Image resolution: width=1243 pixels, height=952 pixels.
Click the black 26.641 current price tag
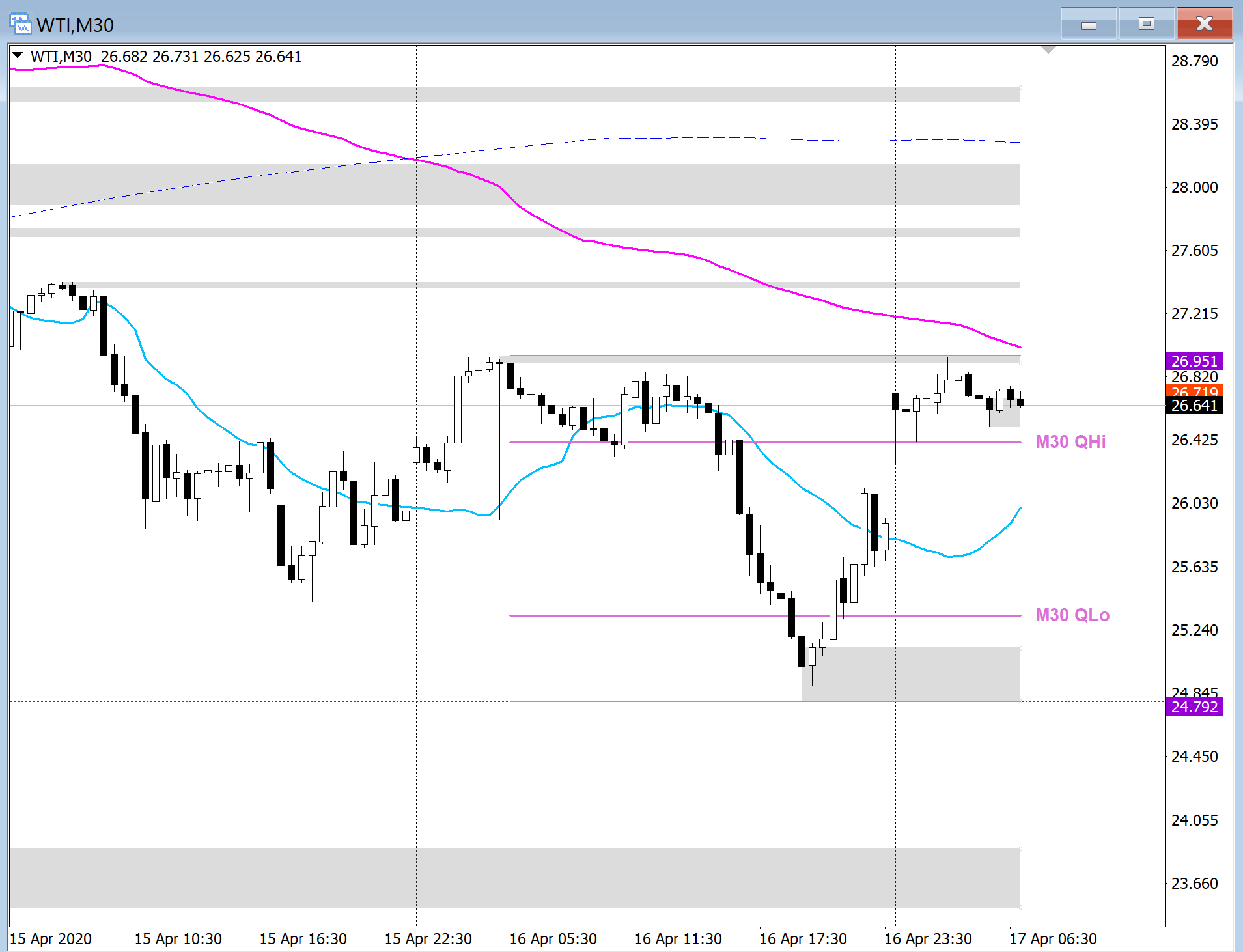tap(1194, 406)
